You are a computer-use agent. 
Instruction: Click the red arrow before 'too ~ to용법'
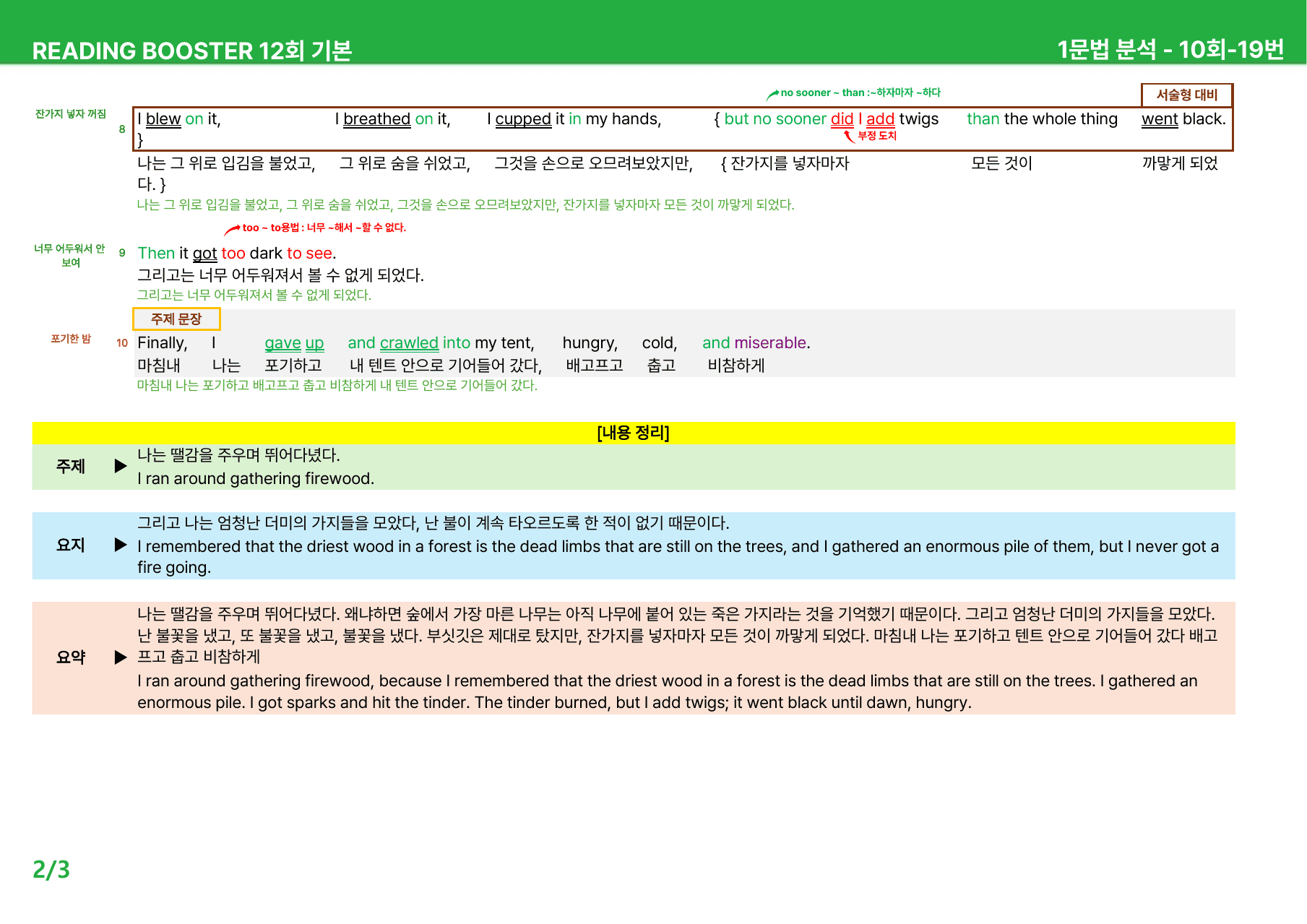point(232,230)
